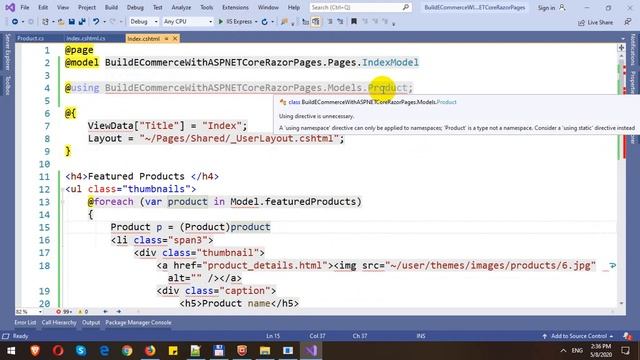Open the zoom level dropdown in editor footer
The height and width of the screenshot is (360, 640).
pyautogui.click(x=40, y=312)
